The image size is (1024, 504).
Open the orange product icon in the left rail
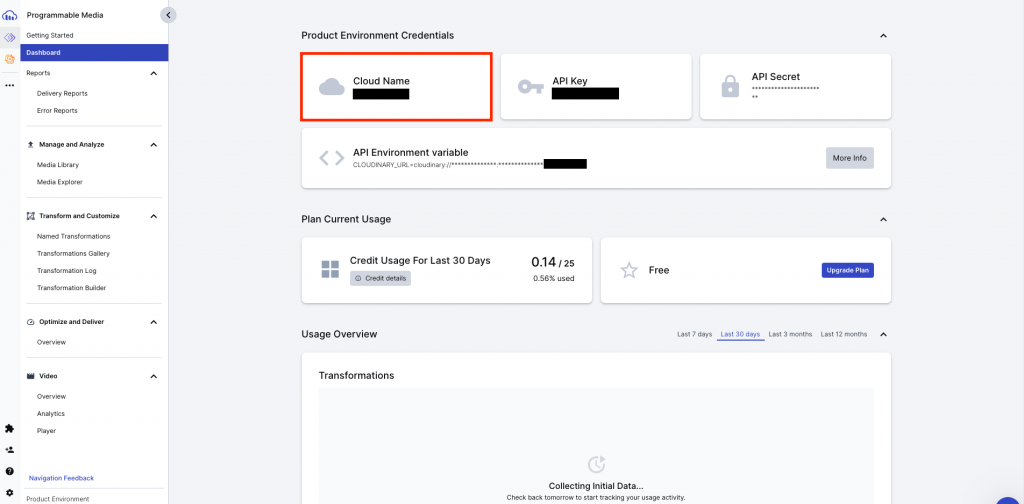point(10,59)
